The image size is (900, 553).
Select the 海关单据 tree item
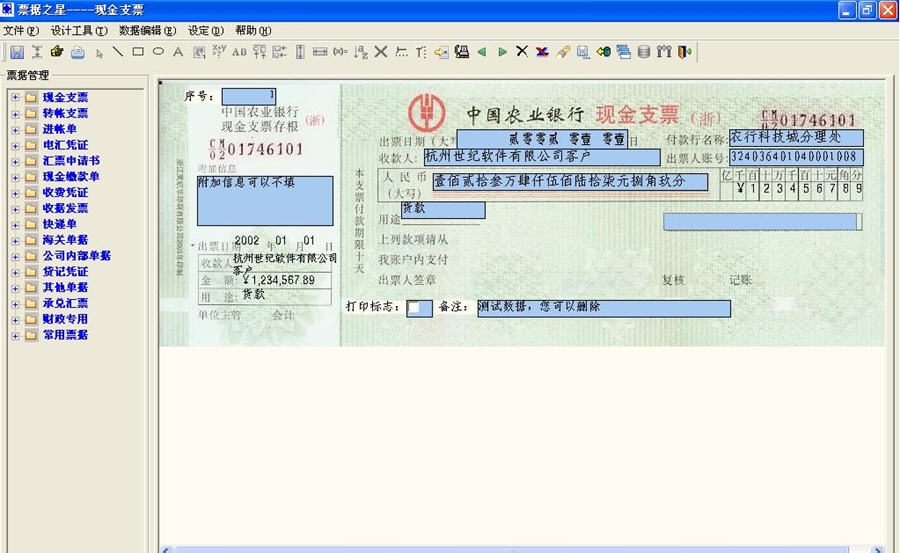click(x=65, y=240)
